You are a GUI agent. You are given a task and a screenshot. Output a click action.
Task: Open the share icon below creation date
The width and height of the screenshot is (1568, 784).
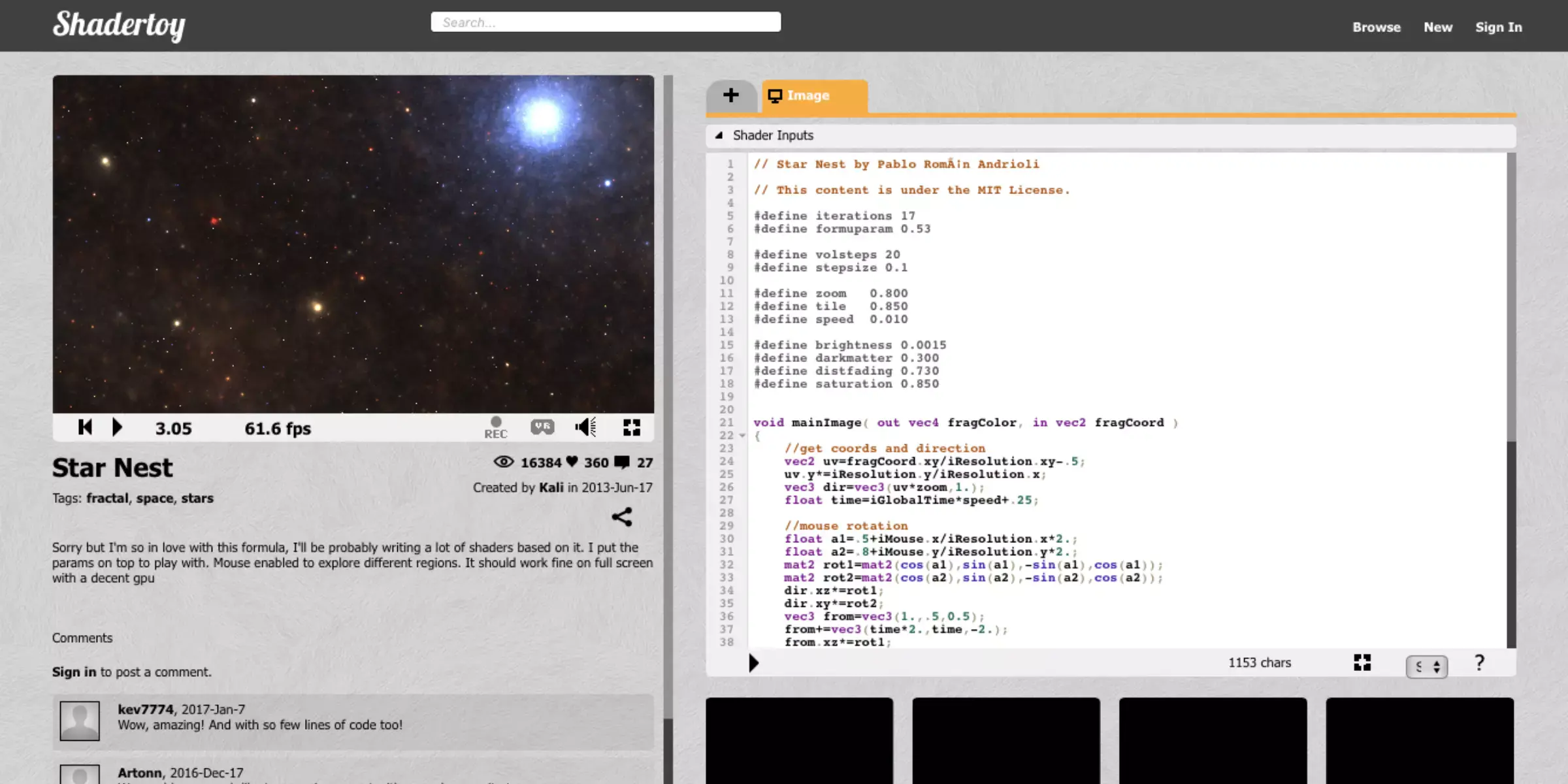click(x=622, y=517)
